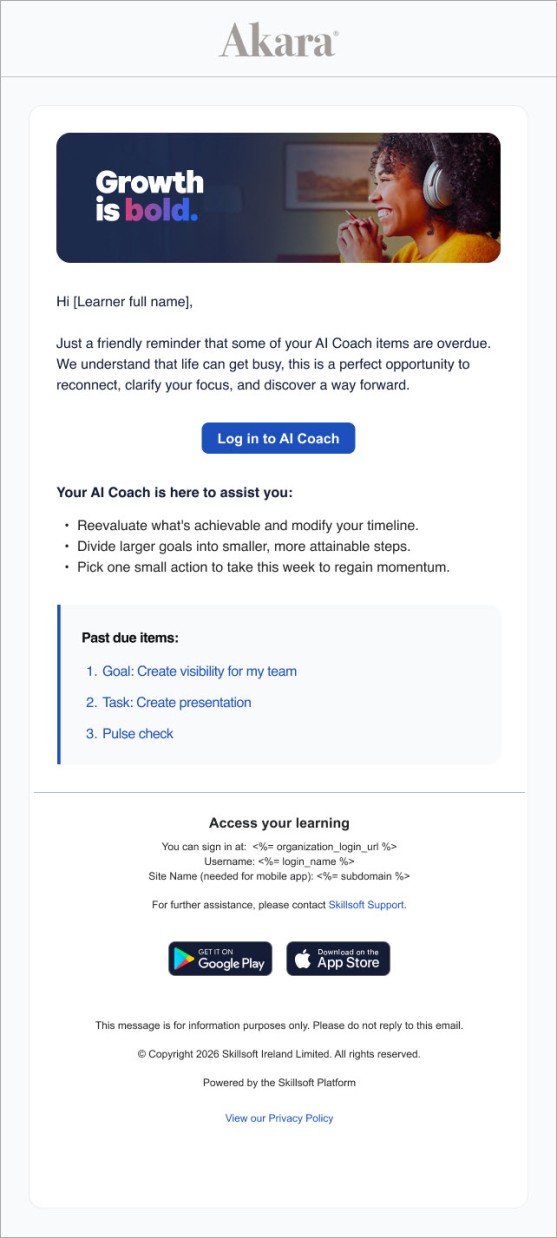Click the Akara logo at the top
Image resolution: width=557 pixels, height=1238 pixels.
click(278, 41)
